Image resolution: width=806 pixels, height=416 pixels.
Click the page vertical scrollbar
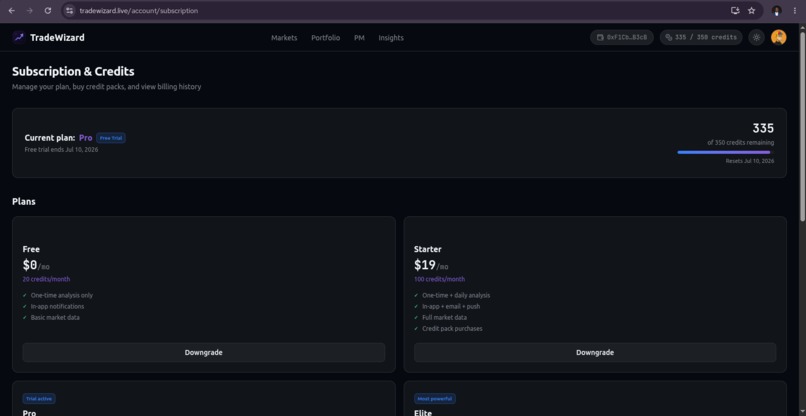802,129
